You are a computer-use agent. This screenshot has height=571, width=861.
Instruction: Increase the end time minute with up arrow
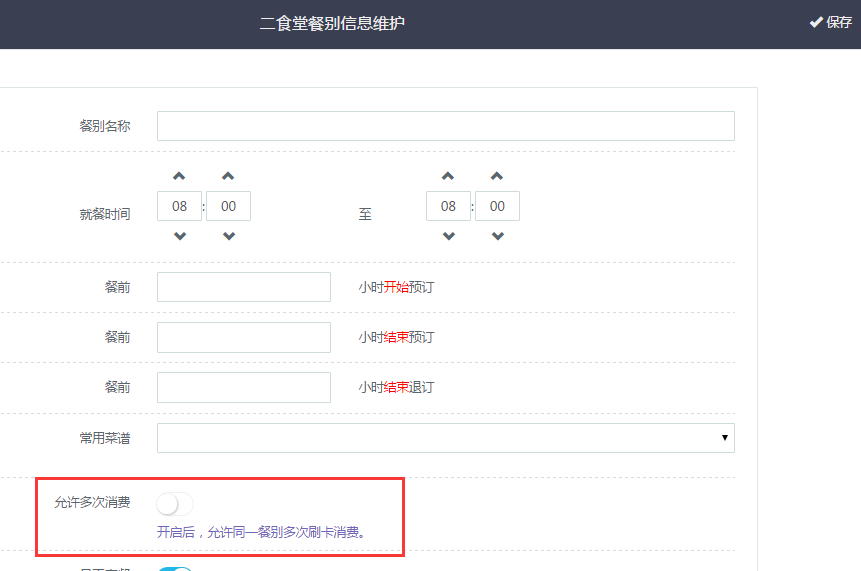pyautogui.click(x=497, y=176)
